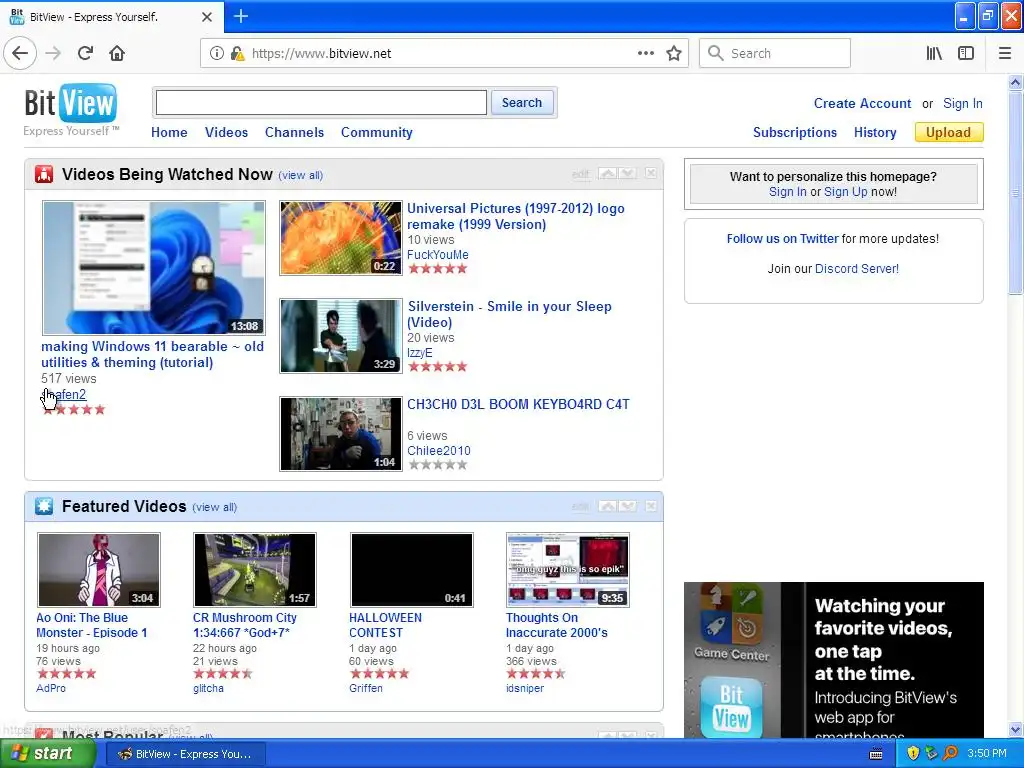Open a new tab with plus button
Screen dimensions: 1024x768
[241, 16]
